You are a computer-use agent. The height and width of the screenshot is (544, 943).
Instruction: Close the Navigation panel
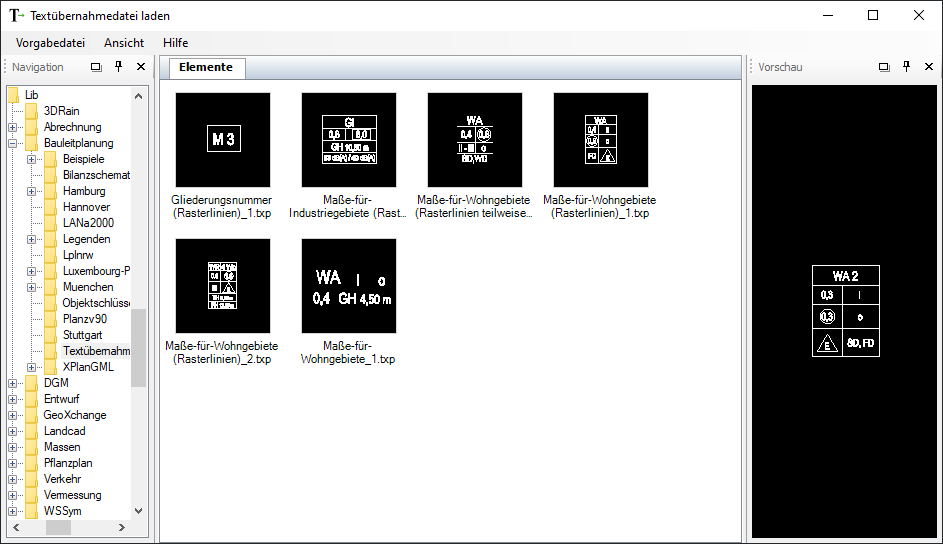[140, 67]
